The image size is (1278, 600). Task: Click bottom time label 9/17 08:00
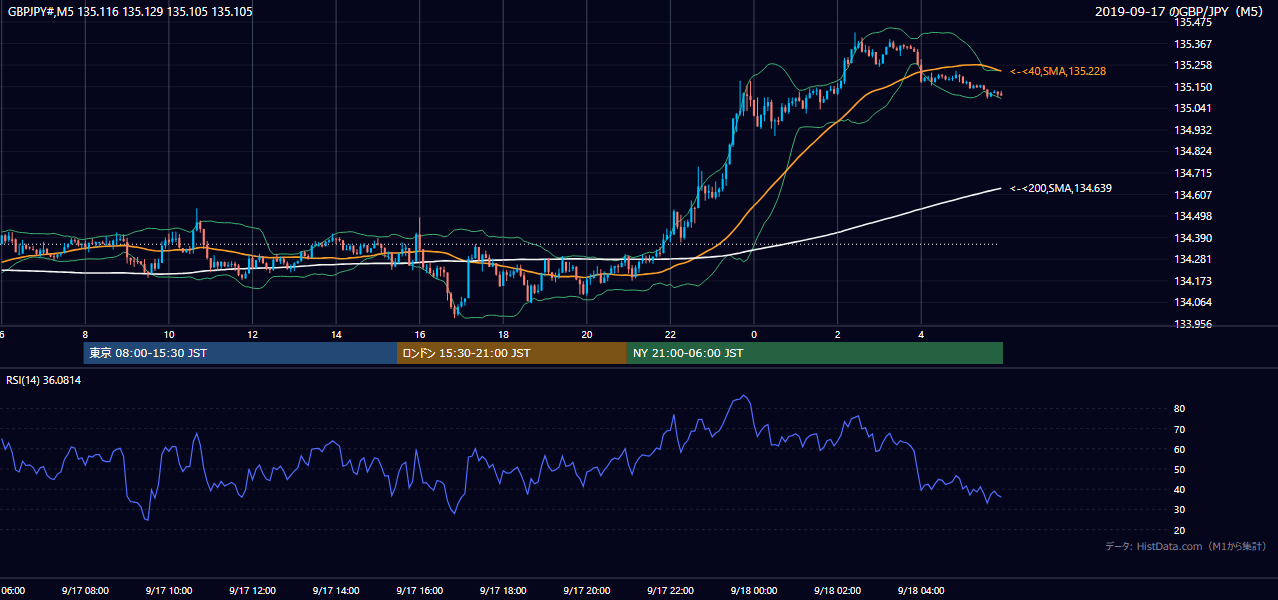pyautogui.click(x=84, y=591)
